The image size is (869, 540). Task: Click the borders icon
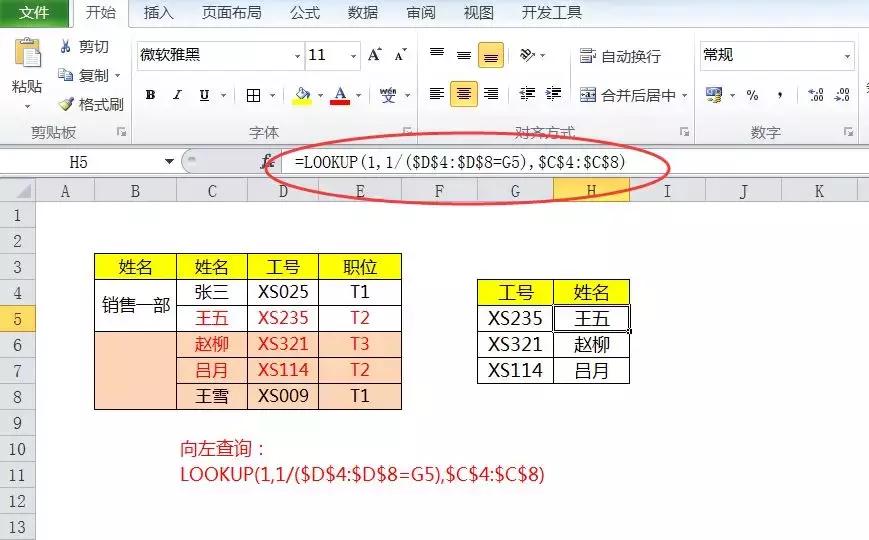click(x=253, y=95)
